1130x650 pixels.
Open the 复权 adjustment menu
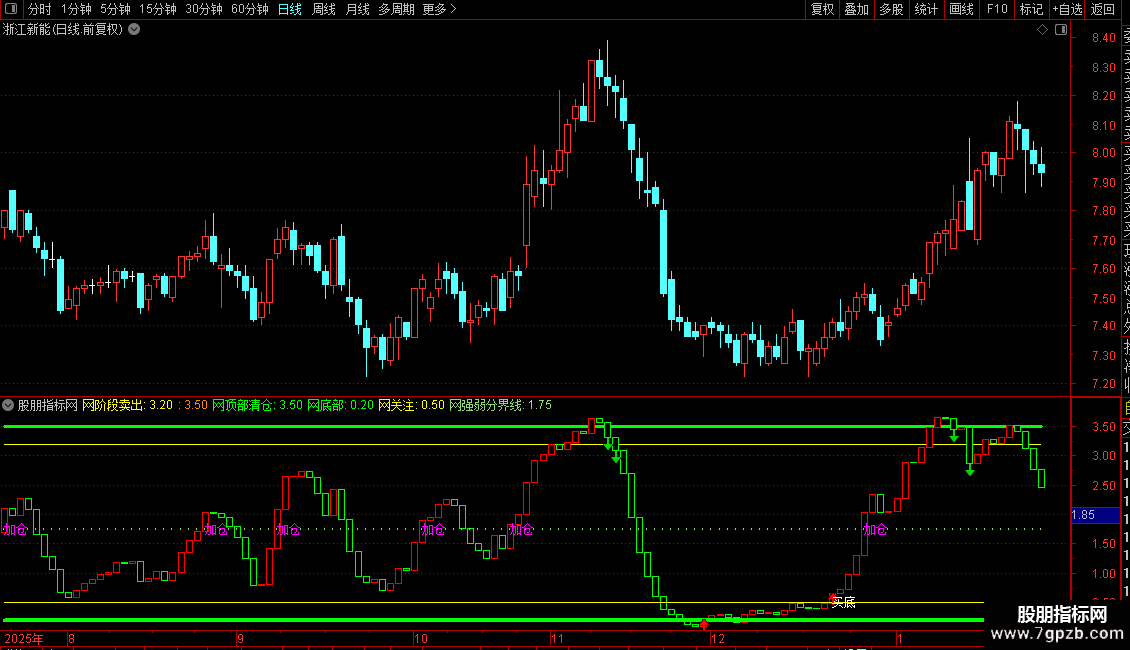point(822,9)
